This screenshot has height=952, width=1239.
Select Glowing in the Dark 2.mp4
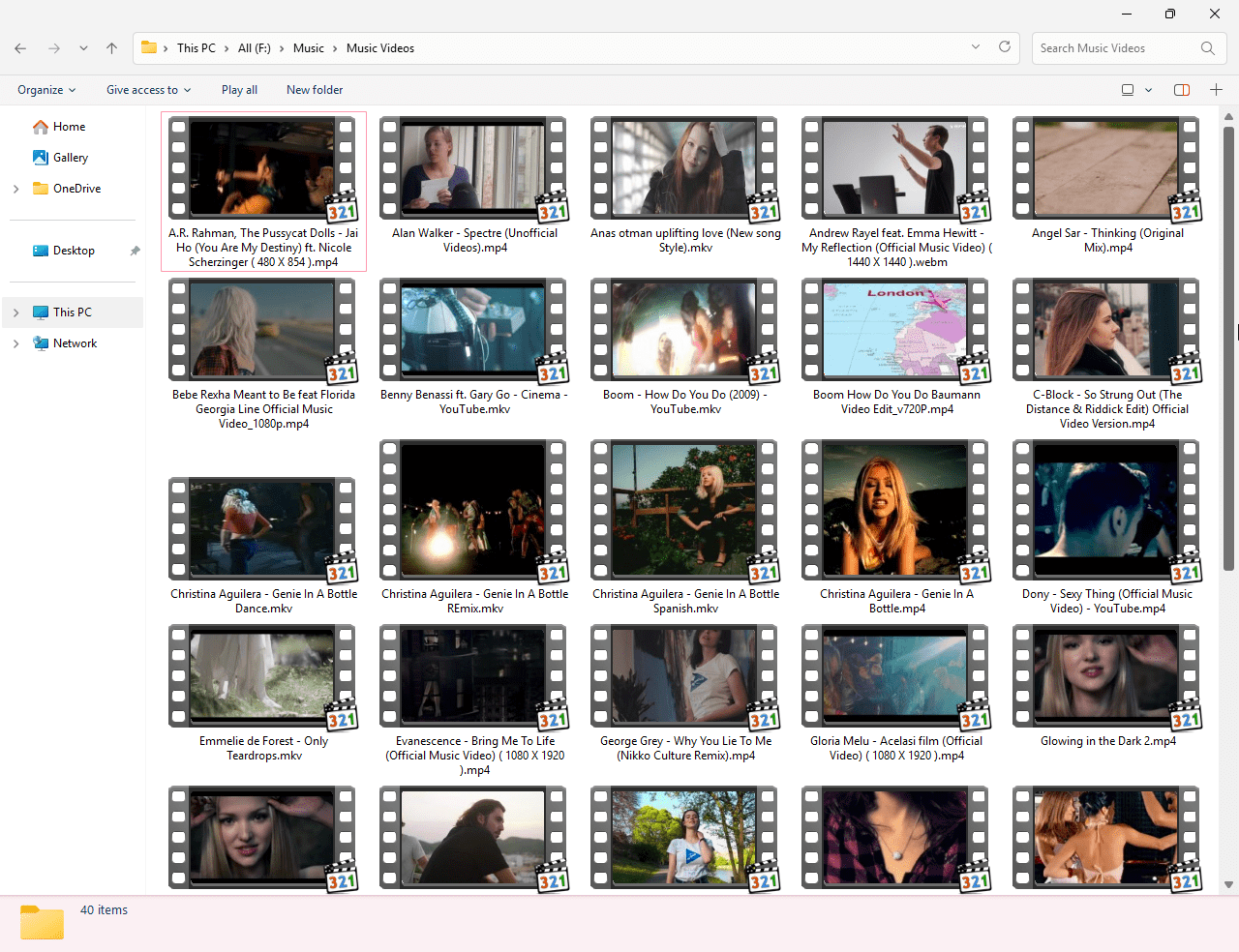coord(1107,687)
